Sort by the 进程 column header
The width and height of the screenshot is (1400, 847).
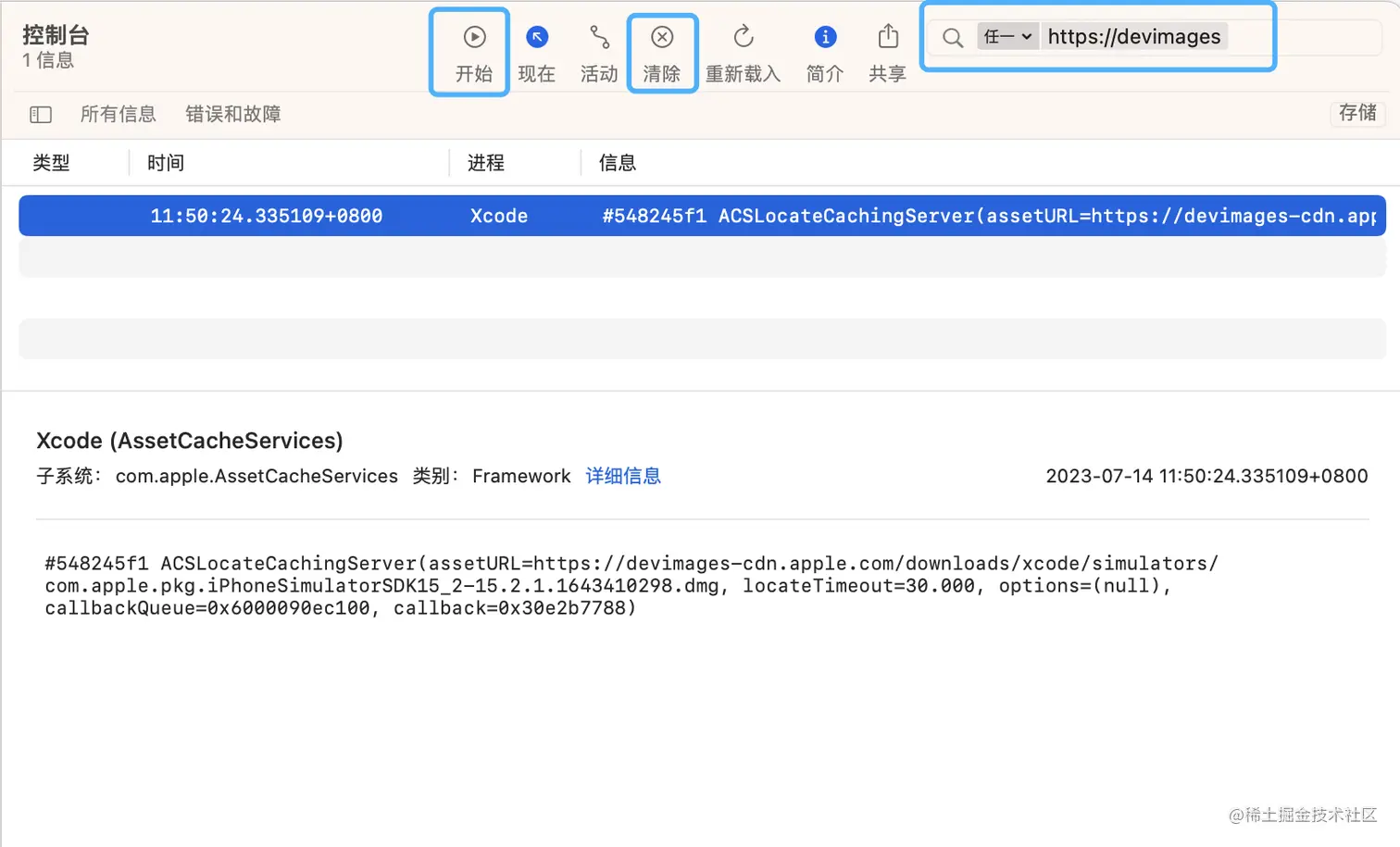486,163
